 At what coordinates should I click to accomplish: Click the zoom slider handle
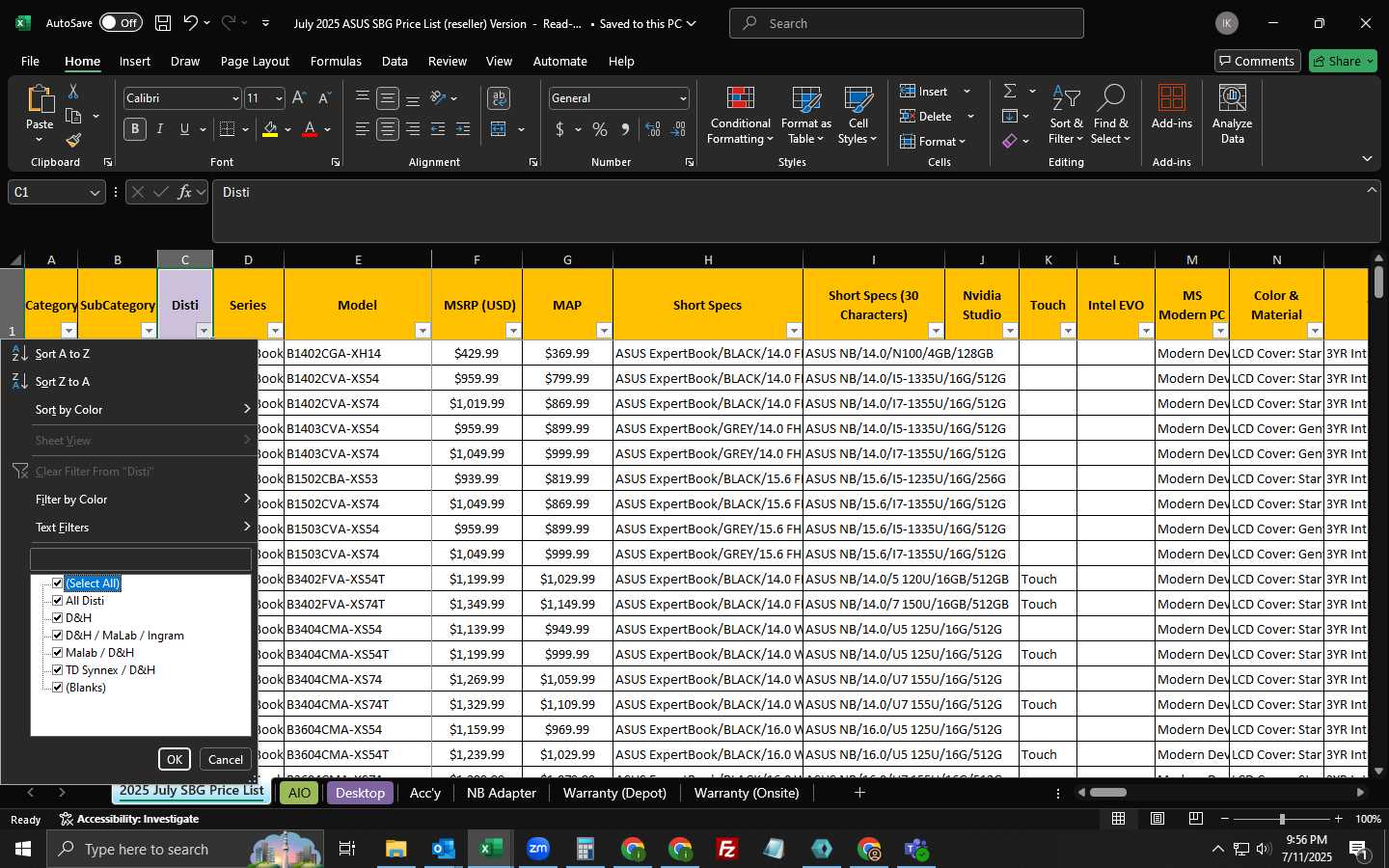click(1281, 819)
